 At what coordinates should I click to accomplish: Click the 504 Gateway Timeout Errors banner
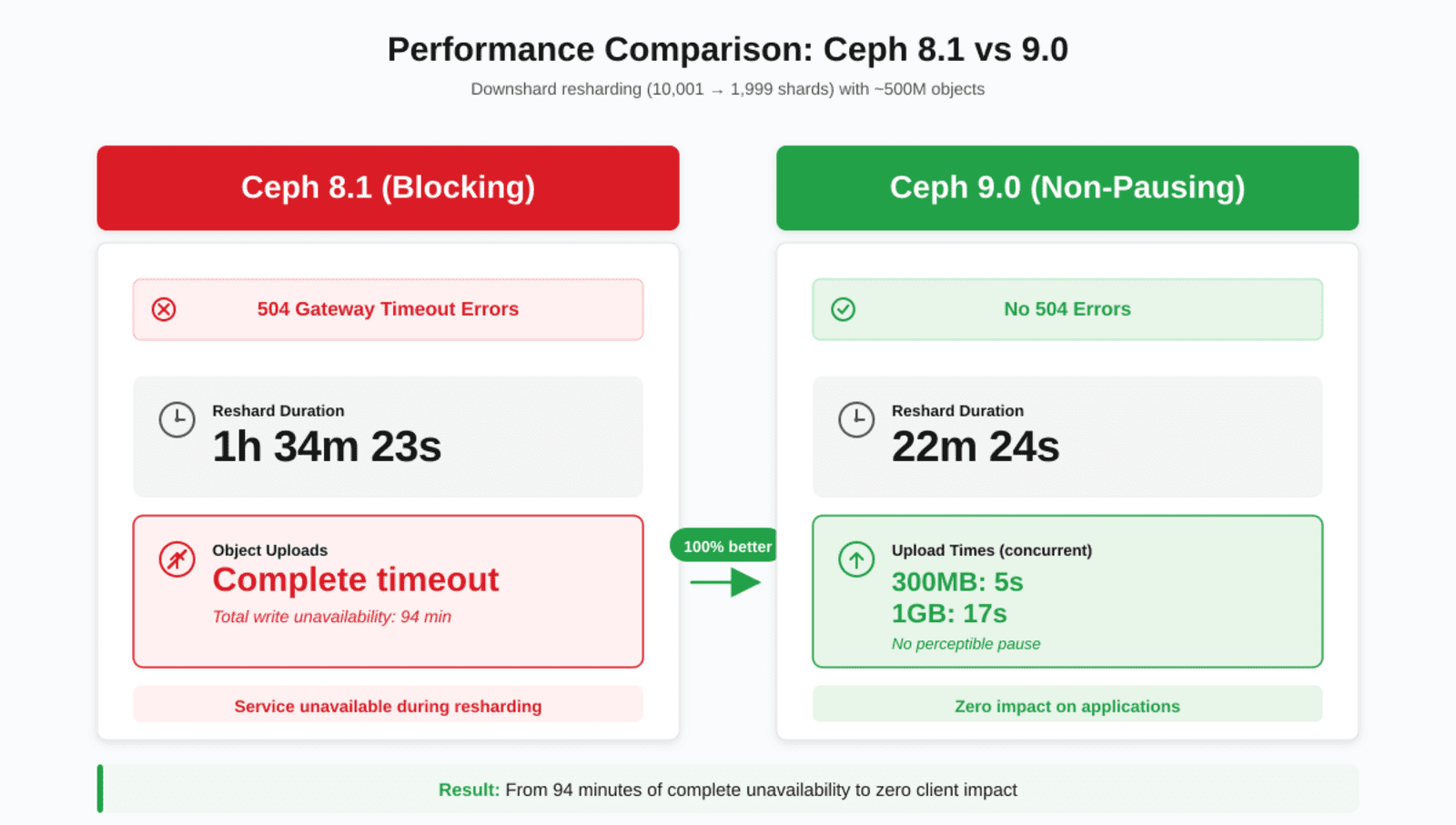click(x=388, y=309)
